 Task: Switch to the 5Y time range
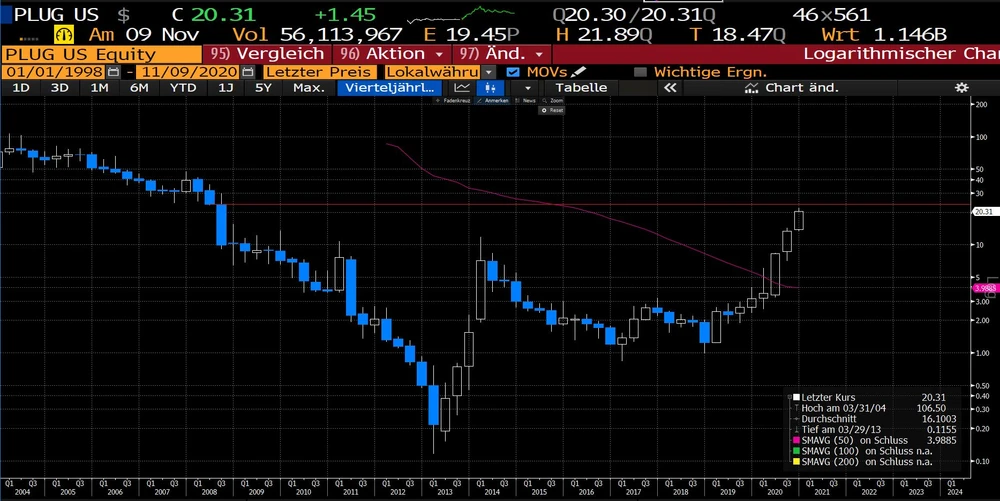263,88
